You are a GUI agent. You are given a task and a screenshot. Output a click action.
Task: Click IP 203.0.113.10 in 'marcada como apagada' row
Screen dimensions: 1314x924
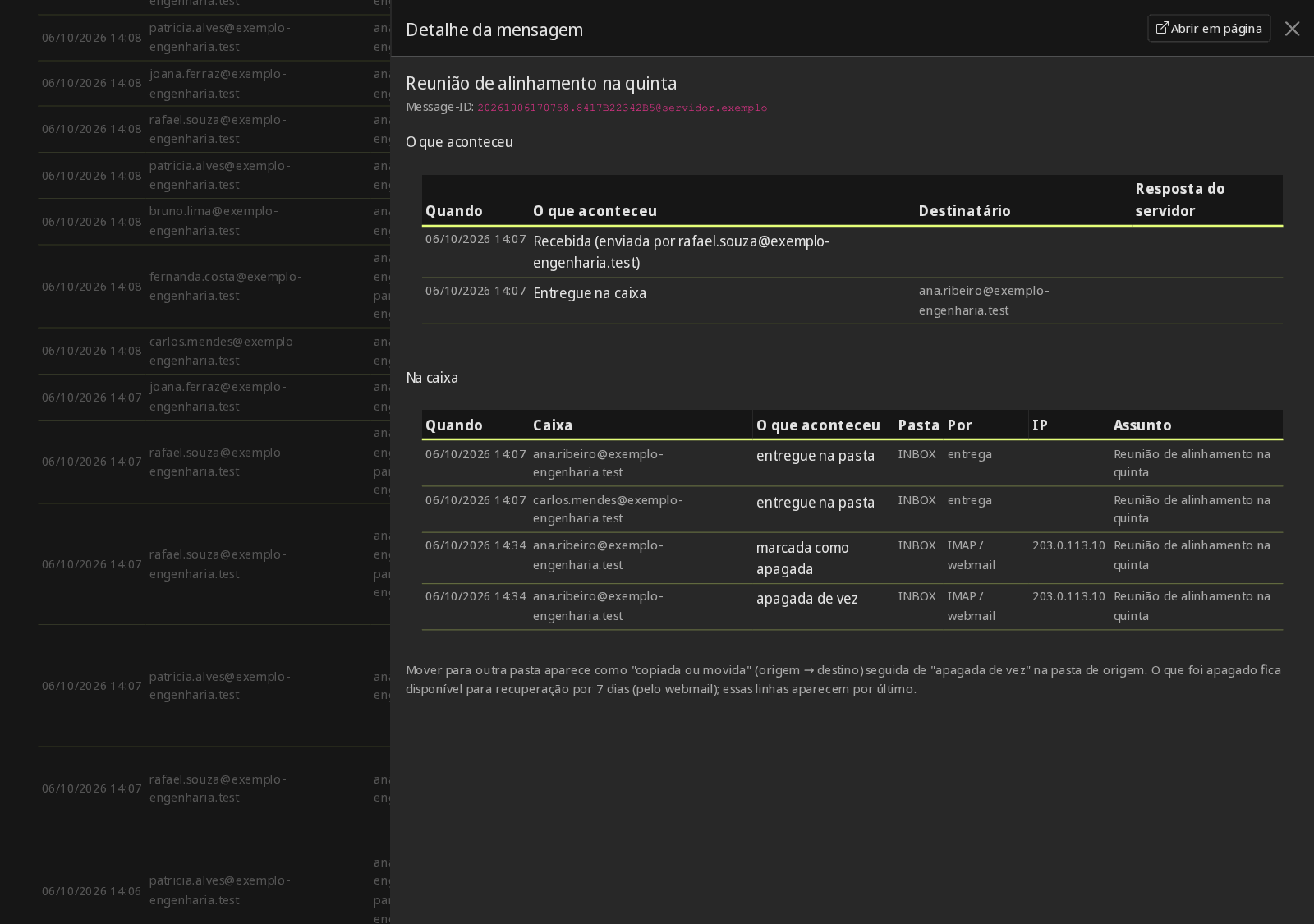tap(1068, 545)
